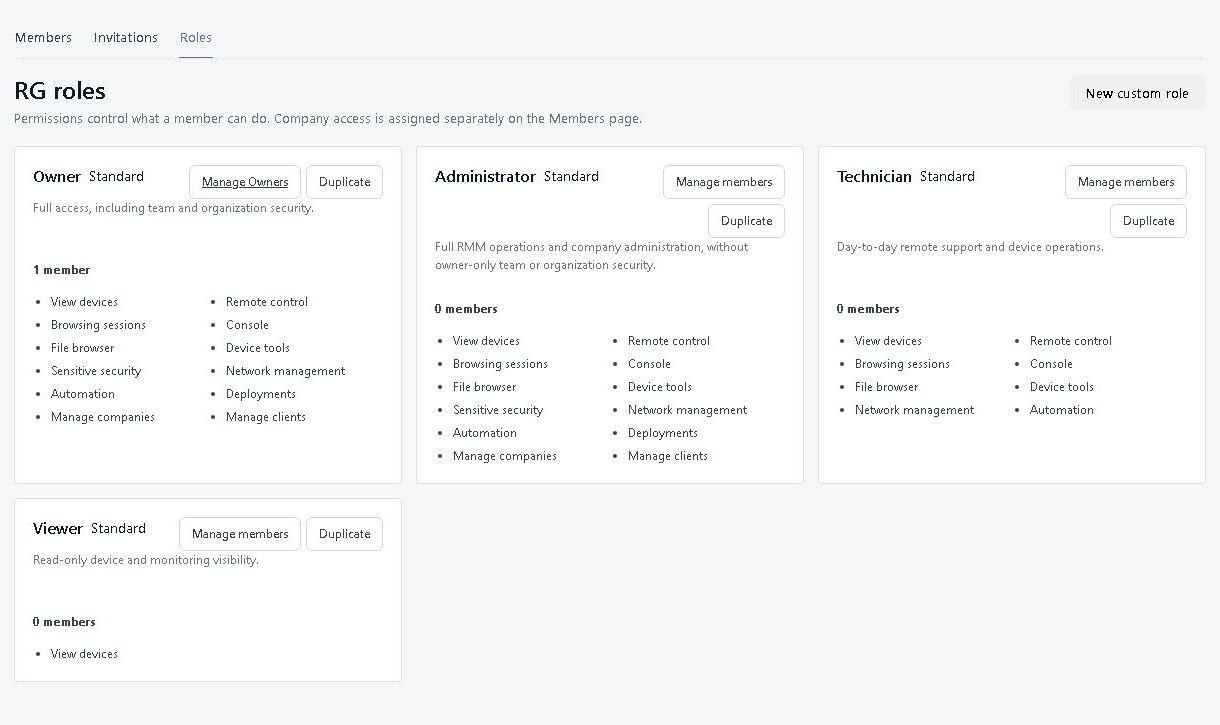Select 'Manage clients' in the Administrator card
The image size is (1220, 725).
pyautogui.click(x=668, y=456)
